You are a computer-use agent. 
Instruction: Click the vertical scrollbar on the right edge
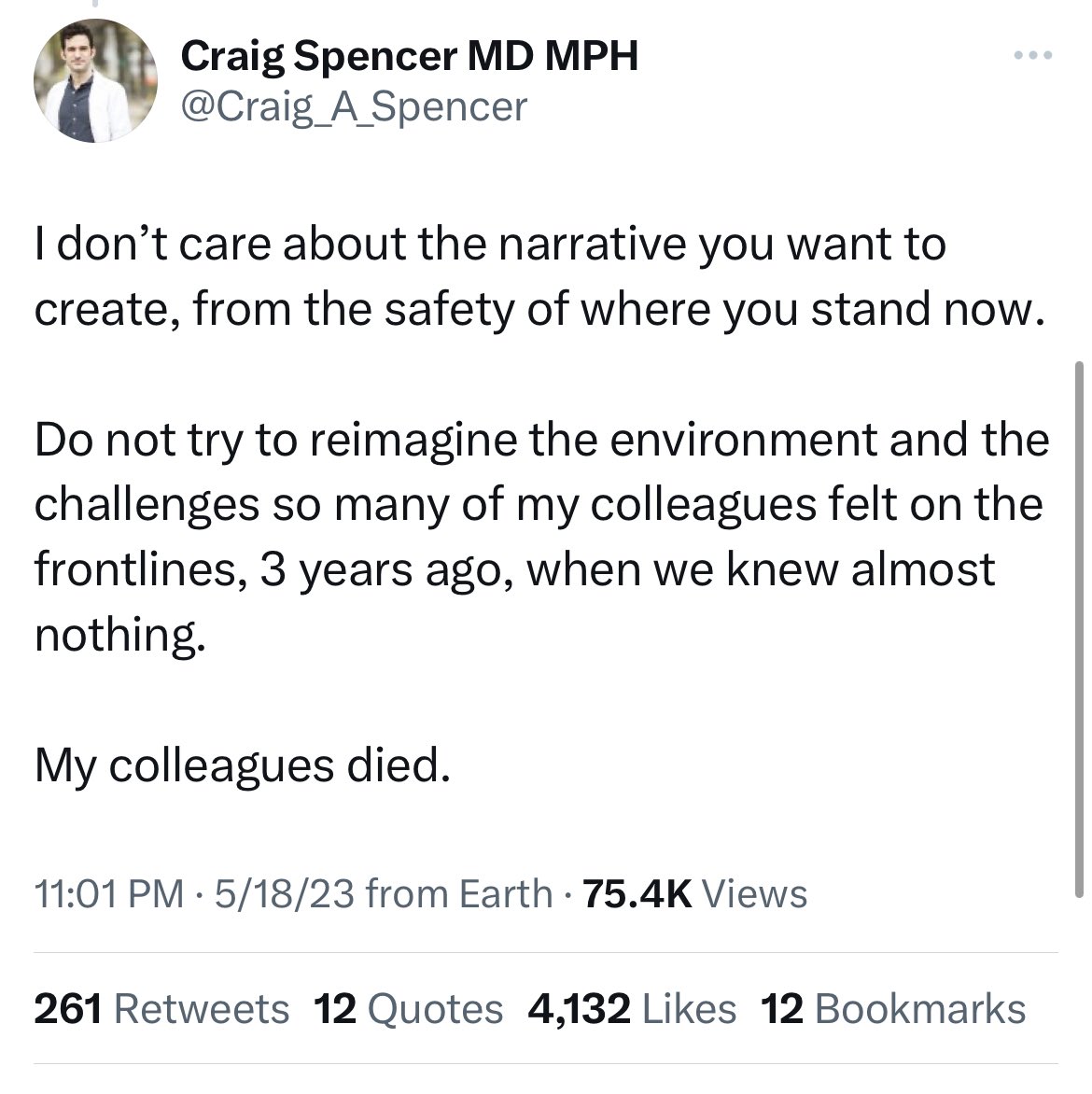(1080, 625)
